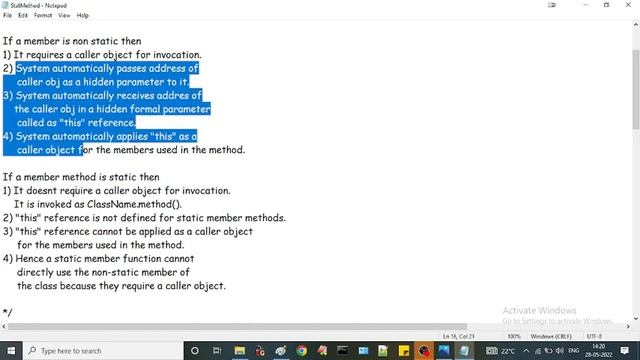The image size is (640, 360).
Task: Click the camera icon in the title bar
Action: tap(552, 5)
